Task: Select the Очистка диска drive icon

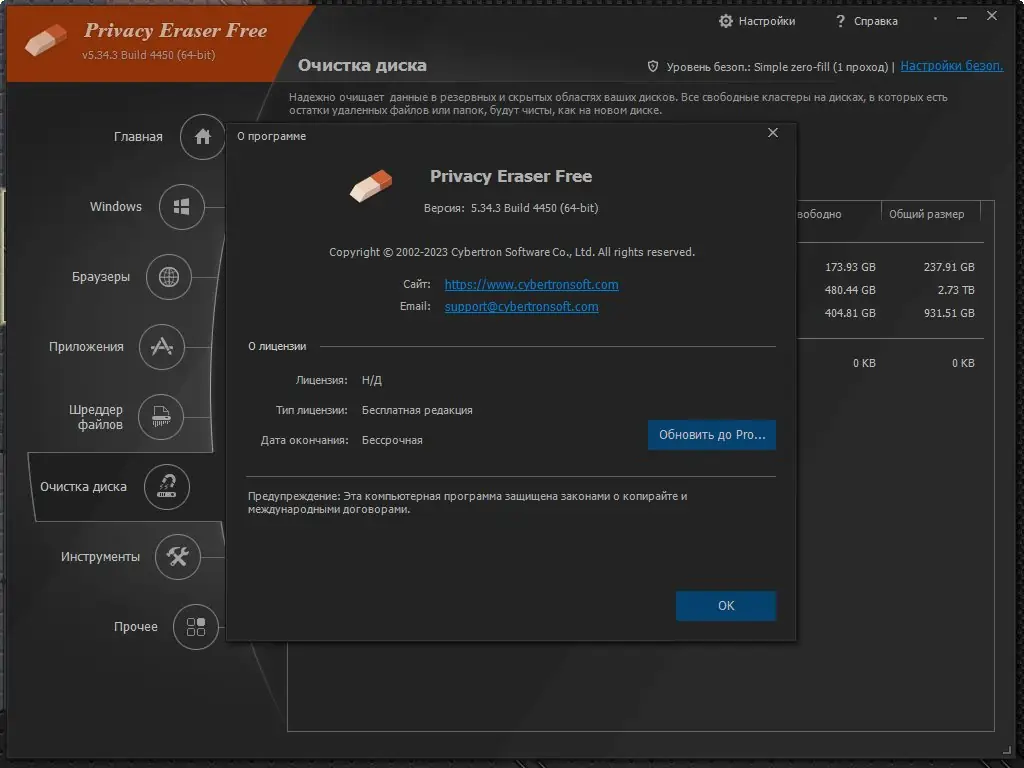Action: click(x=167, y=487)
